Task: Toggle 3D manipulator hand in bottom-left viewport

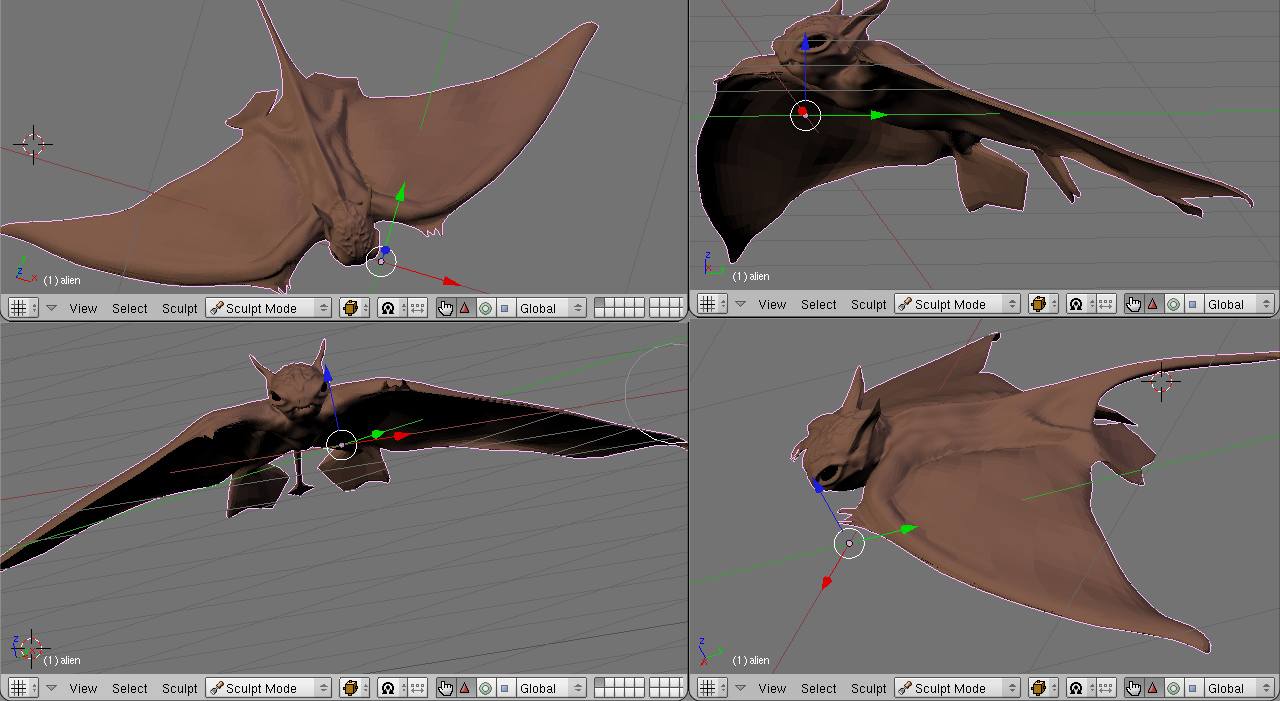Action: [446, 688]
